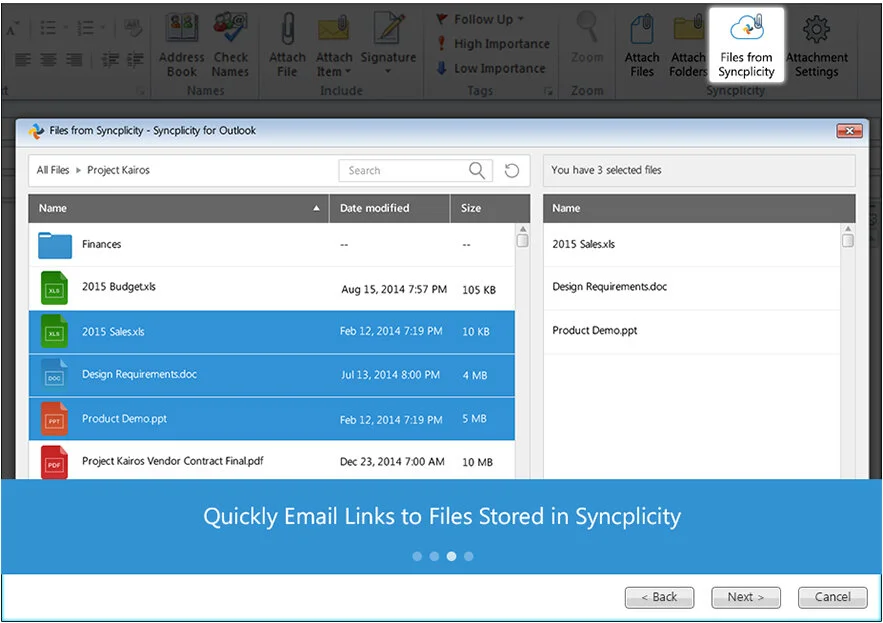Open the Address Book
The width and height of the screenshot is (883, 623).
(x=181, y=46)
